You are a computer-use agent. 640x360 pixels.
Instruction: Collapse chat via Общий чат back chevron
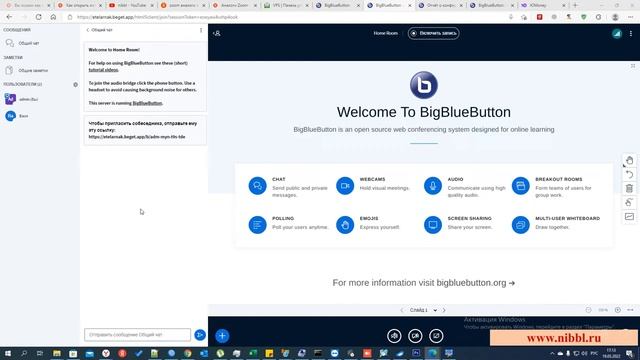pyautogui.click(x=99, y=30)
